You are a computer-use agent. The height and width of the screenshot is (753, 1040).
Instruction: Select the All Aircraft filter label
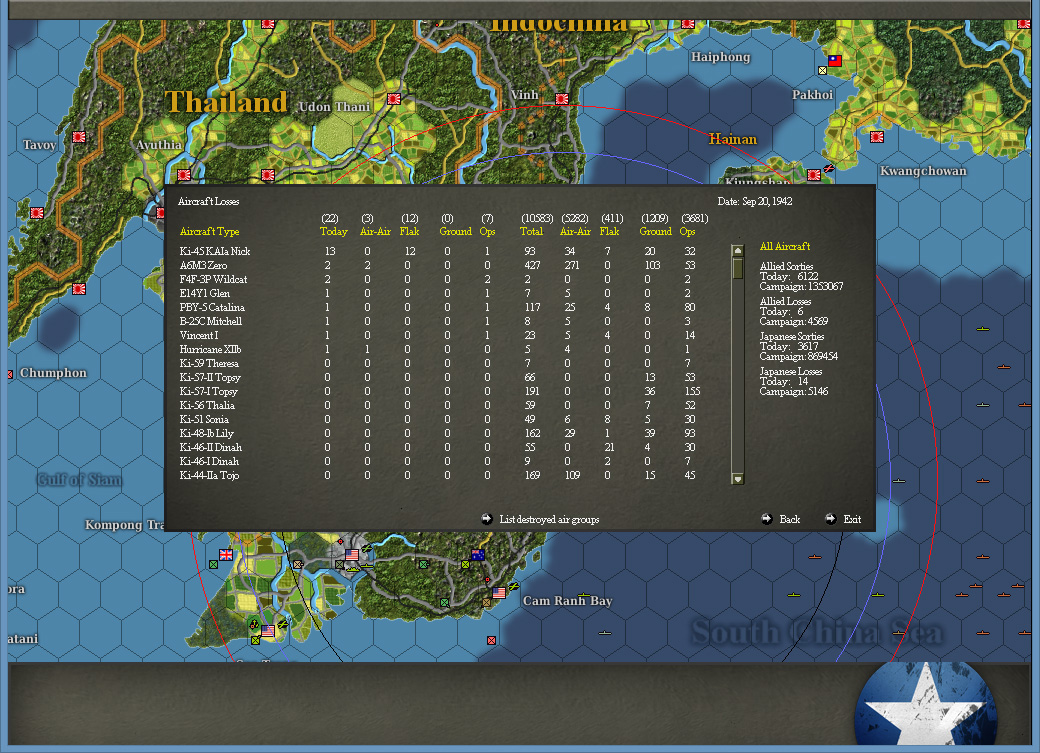(785, 246)
